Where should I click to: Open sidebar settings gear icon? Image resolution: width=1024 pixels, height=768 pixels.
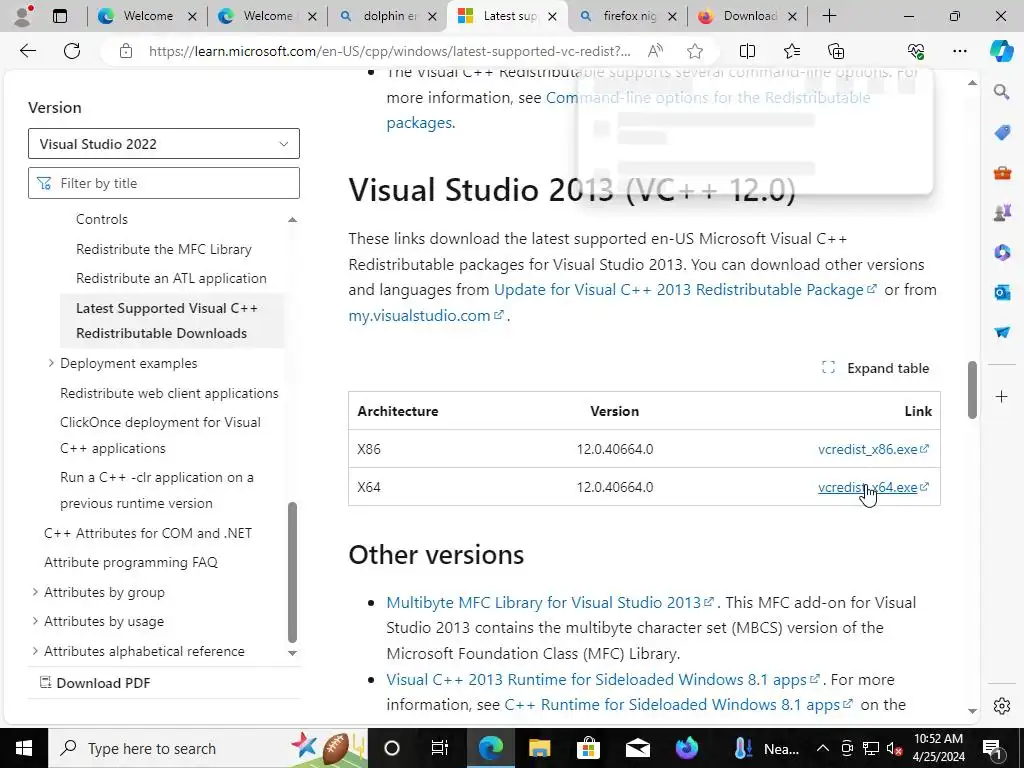click(1002, 706)
